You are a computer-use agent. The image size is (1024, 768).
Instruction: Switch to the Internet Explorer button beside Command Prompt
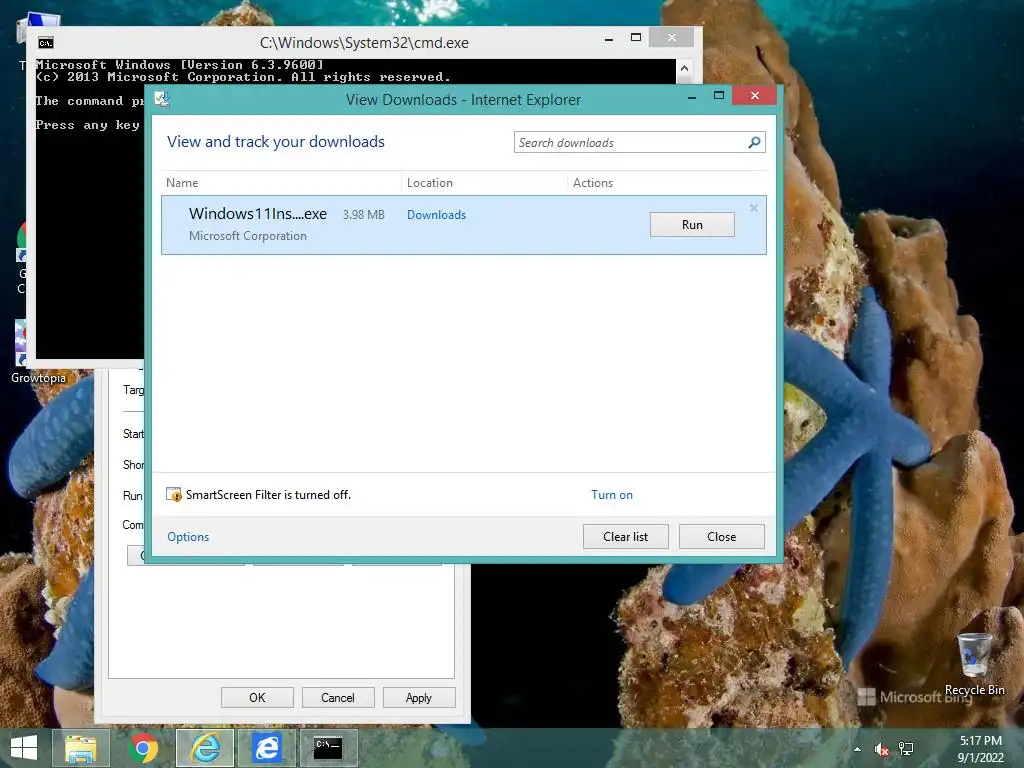pyautogui.click(x=266, y=748)
